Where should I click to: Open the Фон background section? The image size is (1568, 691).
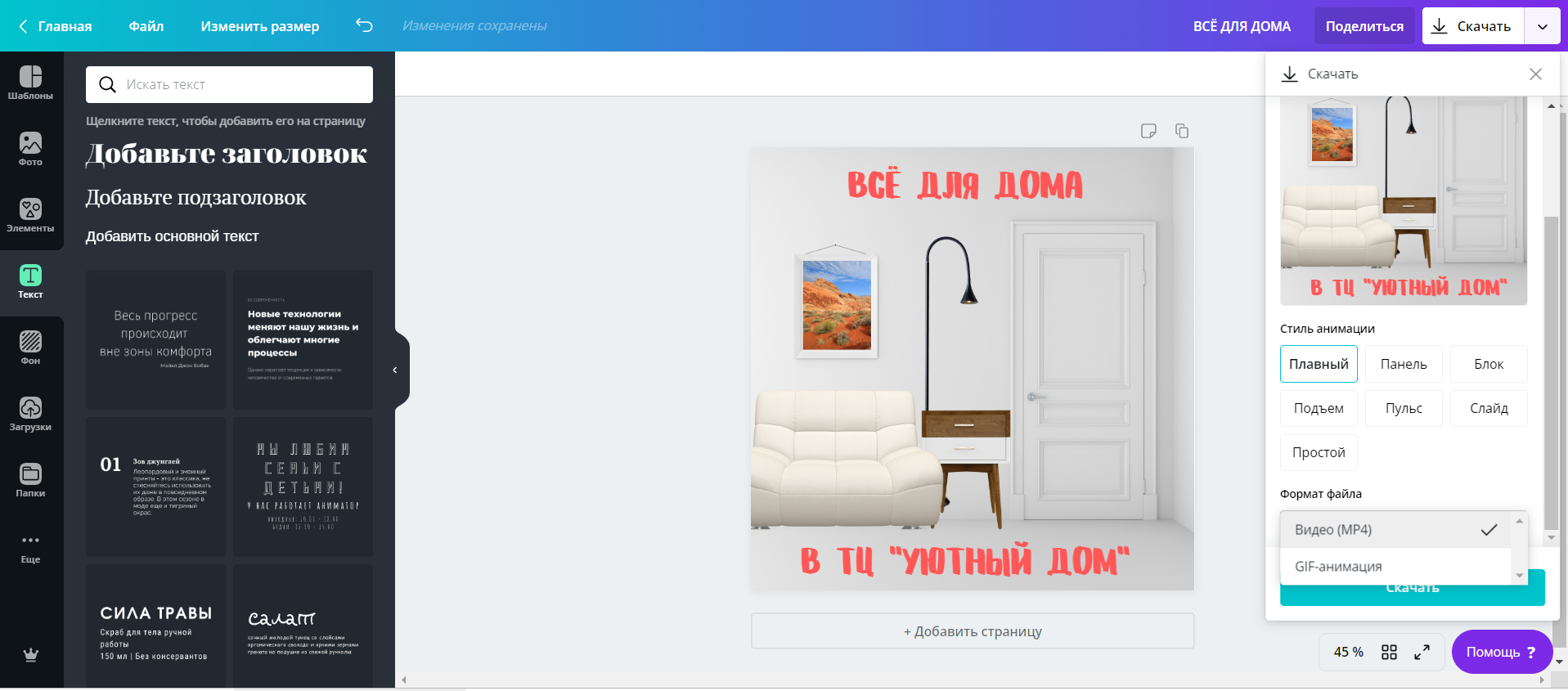tap(30, 348)
